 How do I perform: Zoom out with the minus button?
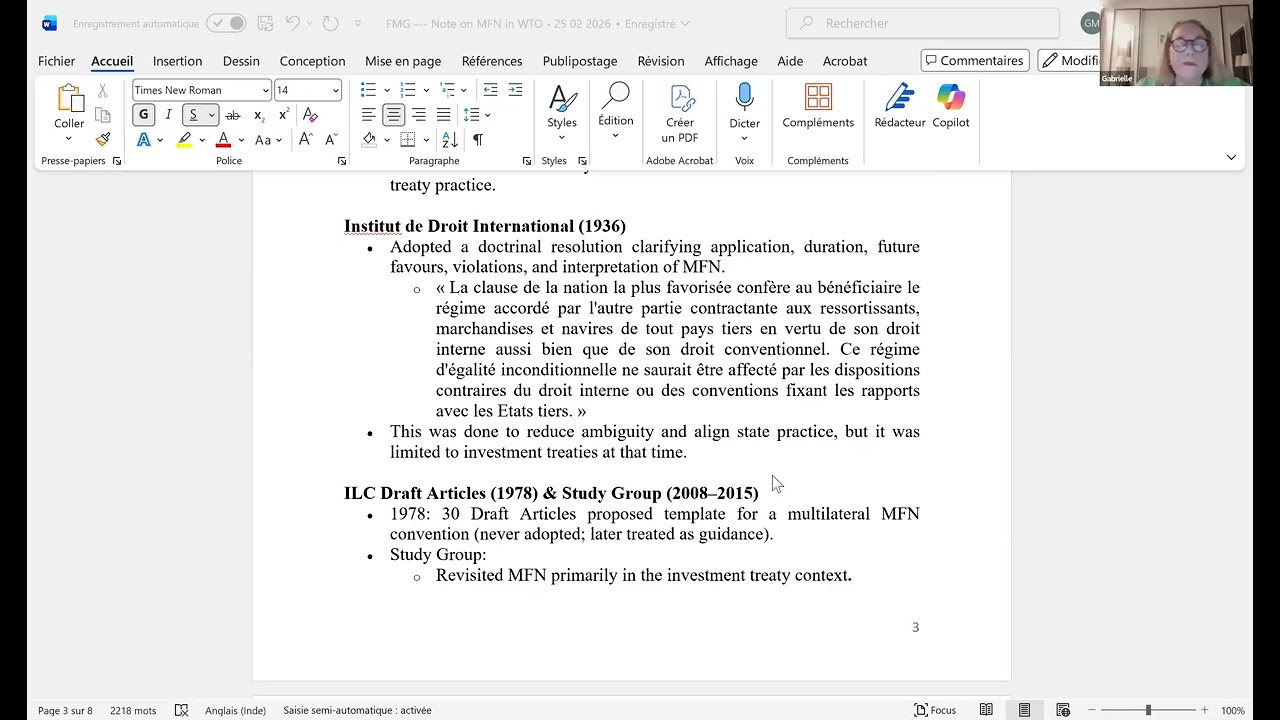pyautogui.click(x=1089, y=710)
